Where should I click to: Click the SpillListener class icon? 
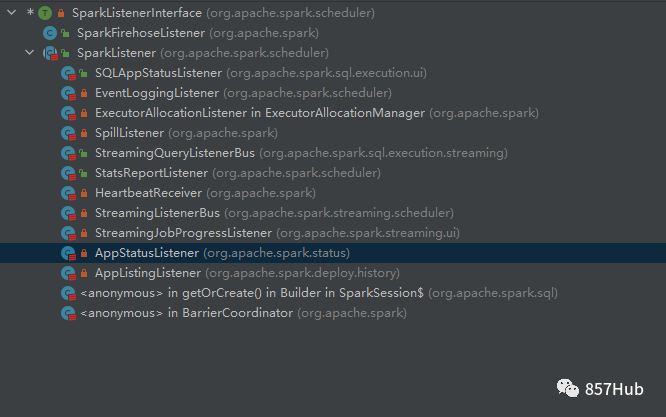tap(68, 133)
